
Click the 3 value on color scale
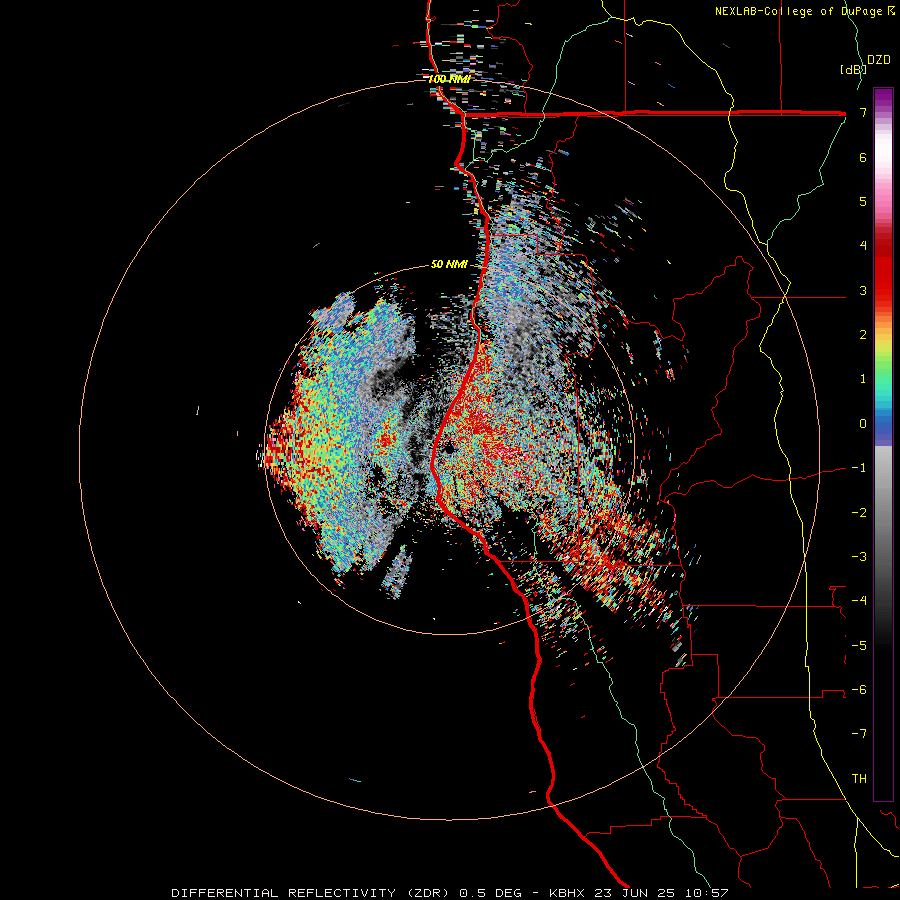coord(863,290)
